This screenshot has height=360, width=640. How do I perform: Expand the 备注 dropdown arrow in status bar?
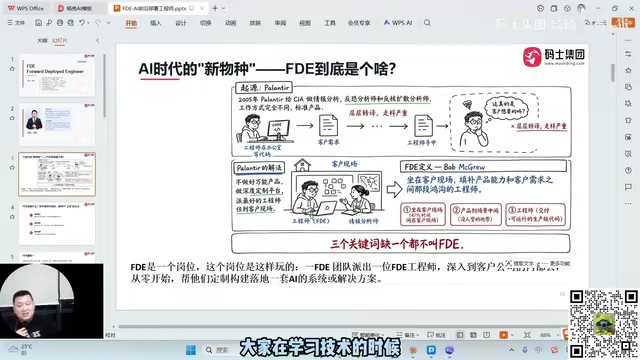[x=418, y=335]
